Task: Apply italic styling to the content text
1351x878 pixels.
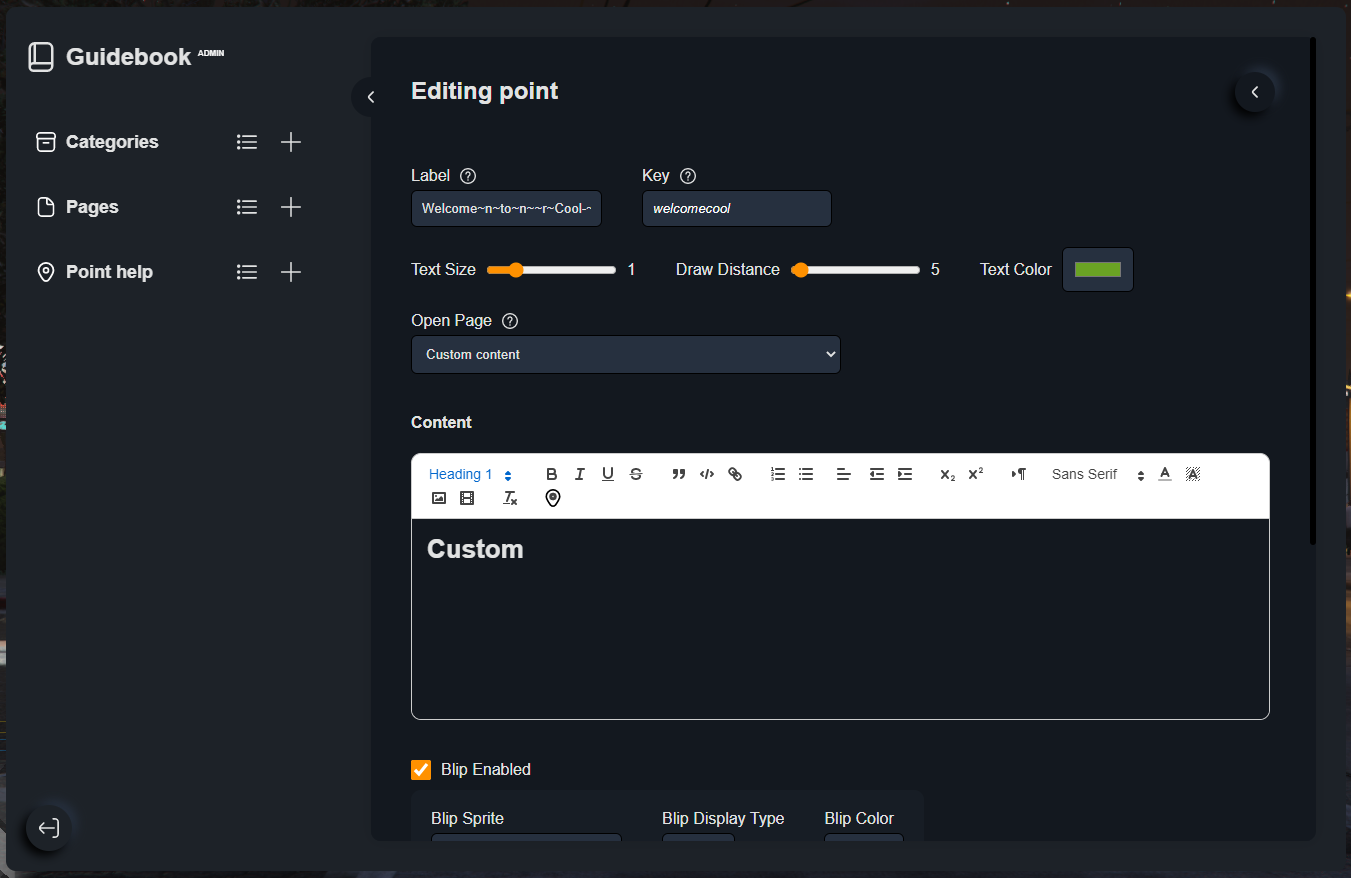Action: pos(580,474)
